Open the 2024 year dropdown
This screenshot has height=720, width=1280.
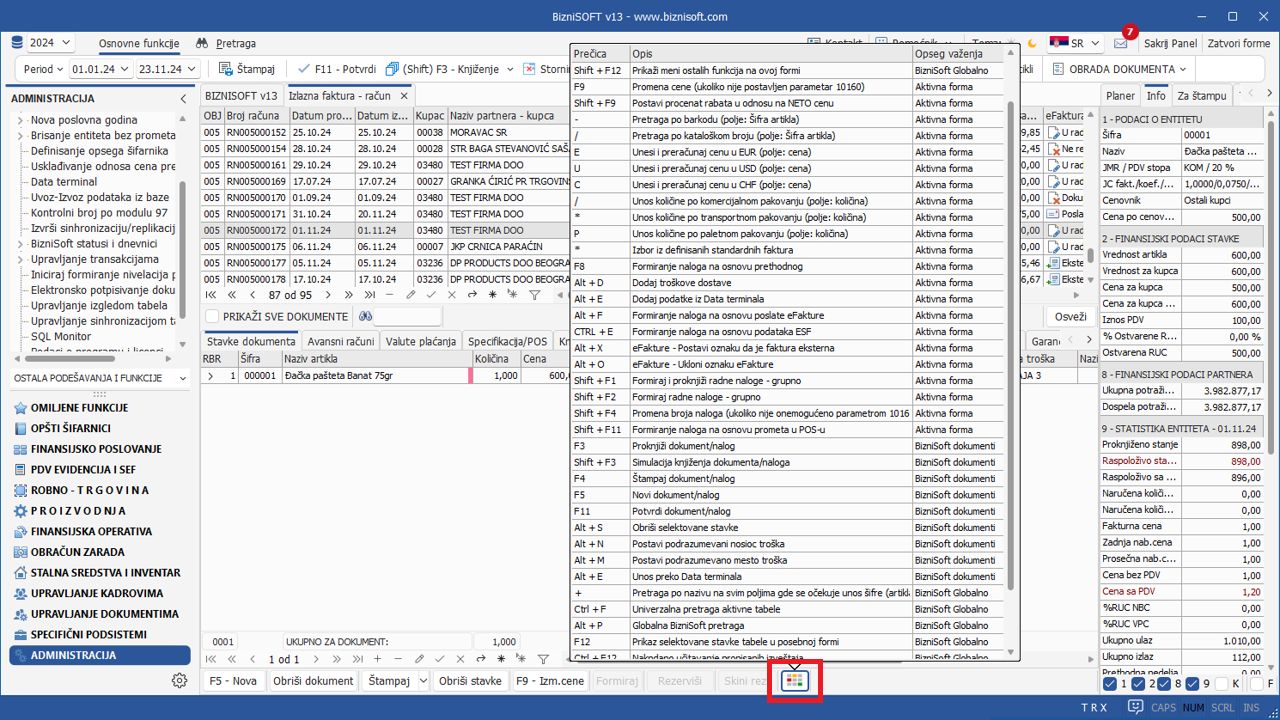[42, 43]
